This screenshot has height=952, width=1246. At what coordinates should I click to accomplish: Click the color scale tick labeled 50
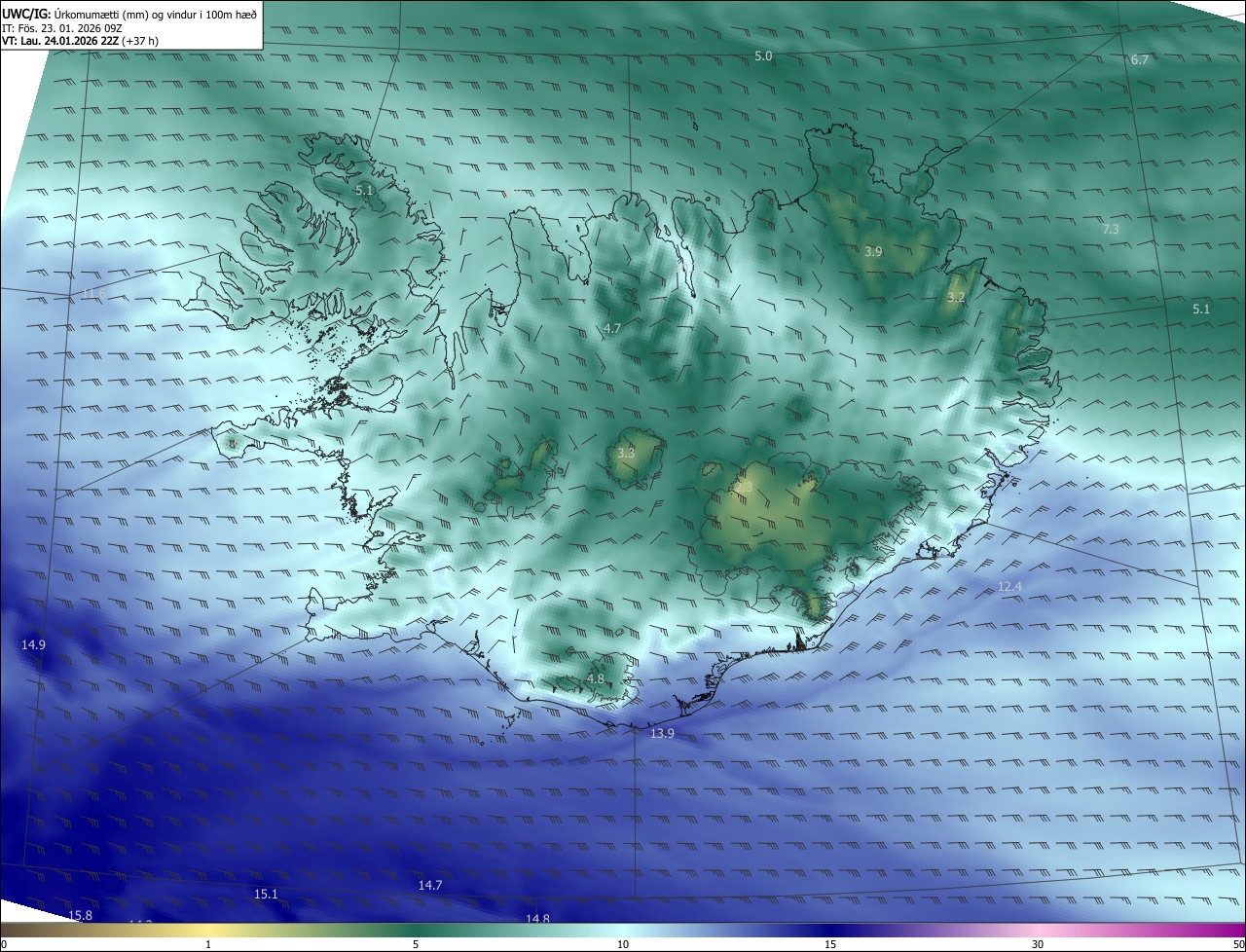[x=1238, y=944]
